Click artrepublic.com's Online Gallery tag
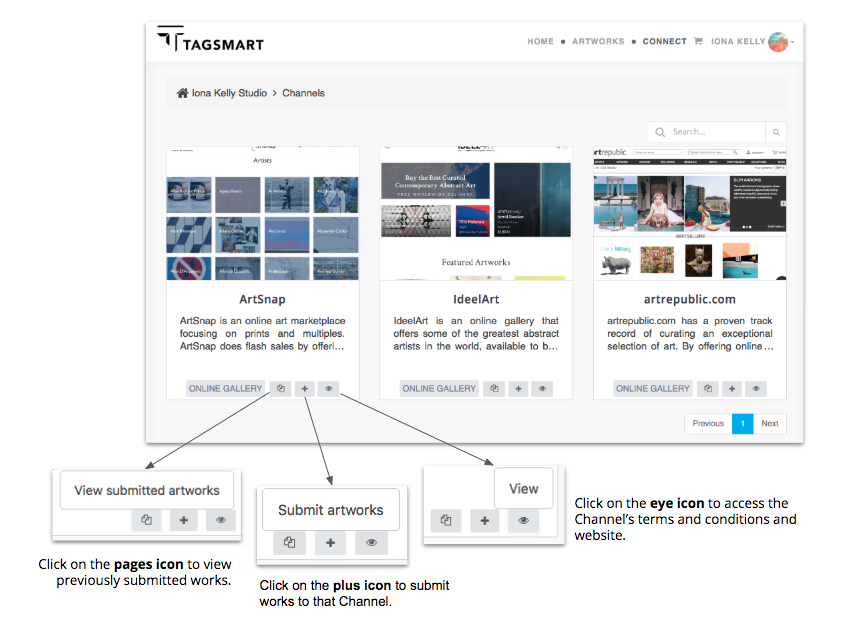 tap(653, 388)
